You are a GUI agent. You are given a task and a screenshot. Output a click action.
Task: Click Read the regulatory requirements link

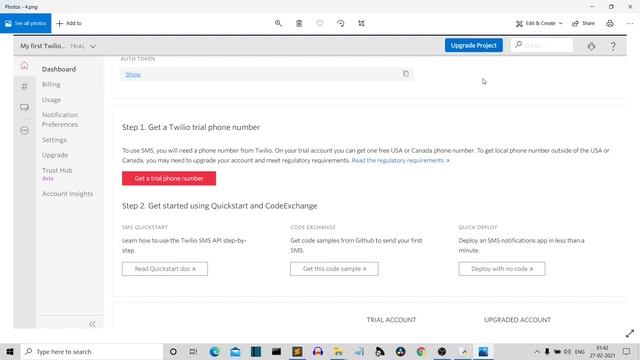coord(400,160)
